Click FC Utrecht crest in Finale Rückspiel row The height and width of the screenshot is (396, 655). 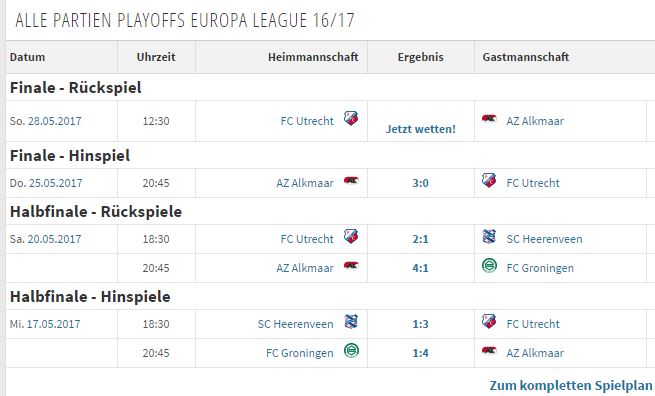tap(351, 118)
